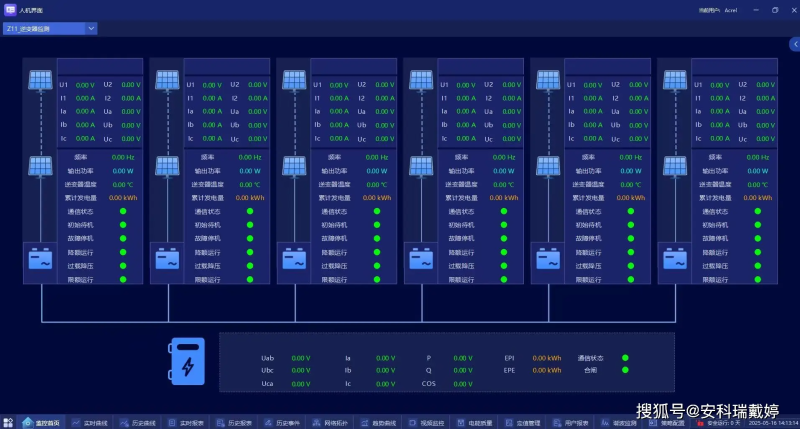The image size is (800, 429).
Task: Select the inverter icon in the fourth panel
Action: [421, 259]
